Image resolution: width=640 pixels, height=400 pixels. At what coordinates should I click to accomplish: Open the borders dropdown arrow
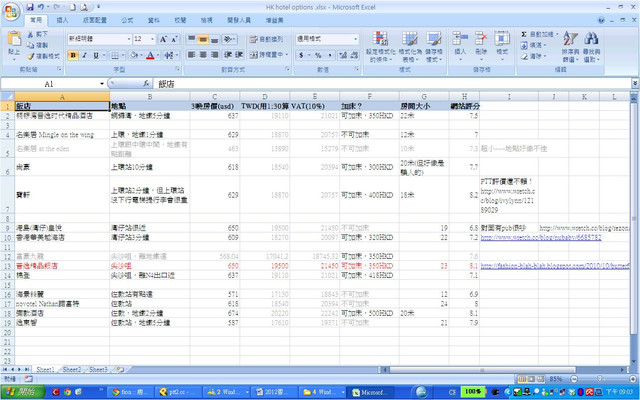click(124, 55)
